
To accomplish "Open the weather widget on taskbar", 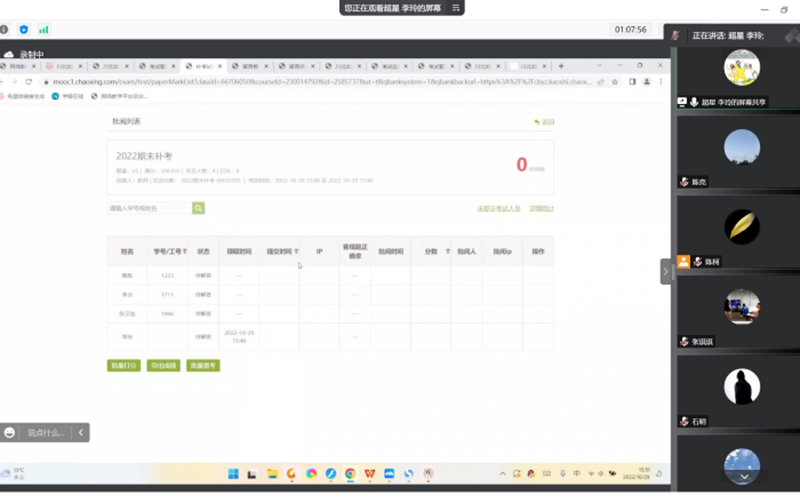I will tap(14, 473).
